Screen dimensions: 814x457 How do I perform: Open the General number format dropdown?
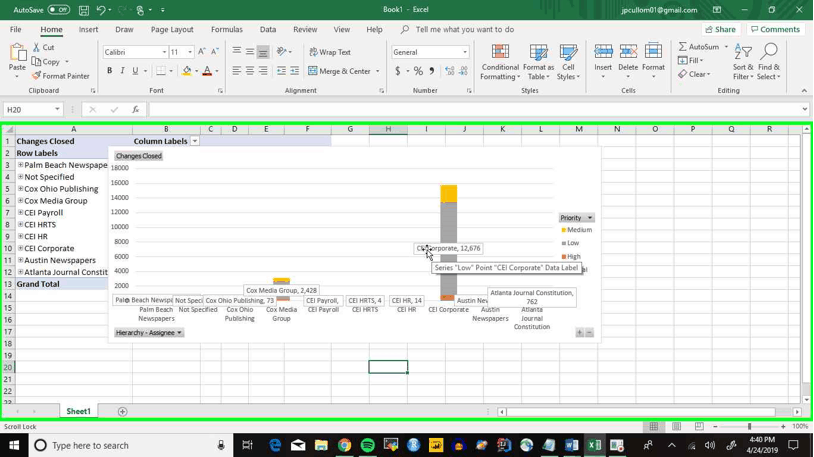[x=465, y=52]
